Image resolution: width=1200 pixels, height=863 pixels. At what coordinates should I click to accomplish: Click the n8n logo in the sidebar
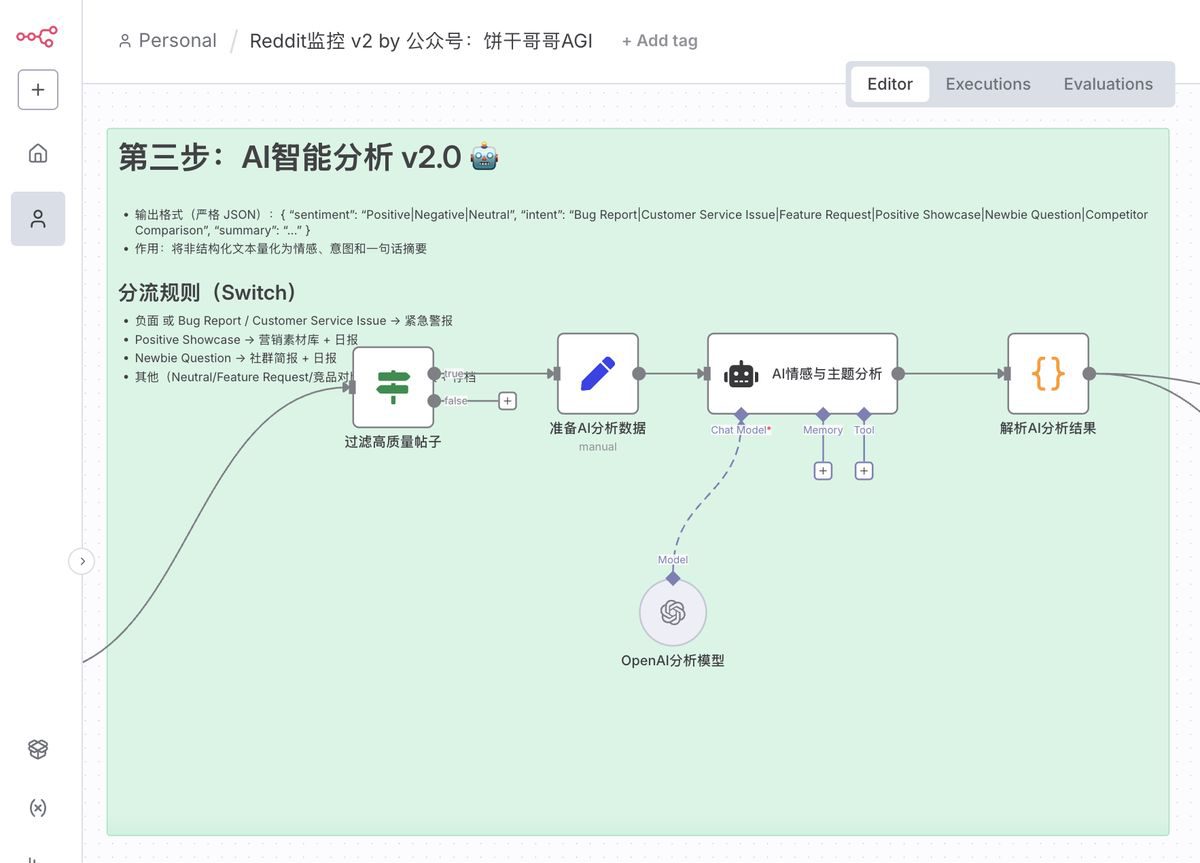(37, 35)
